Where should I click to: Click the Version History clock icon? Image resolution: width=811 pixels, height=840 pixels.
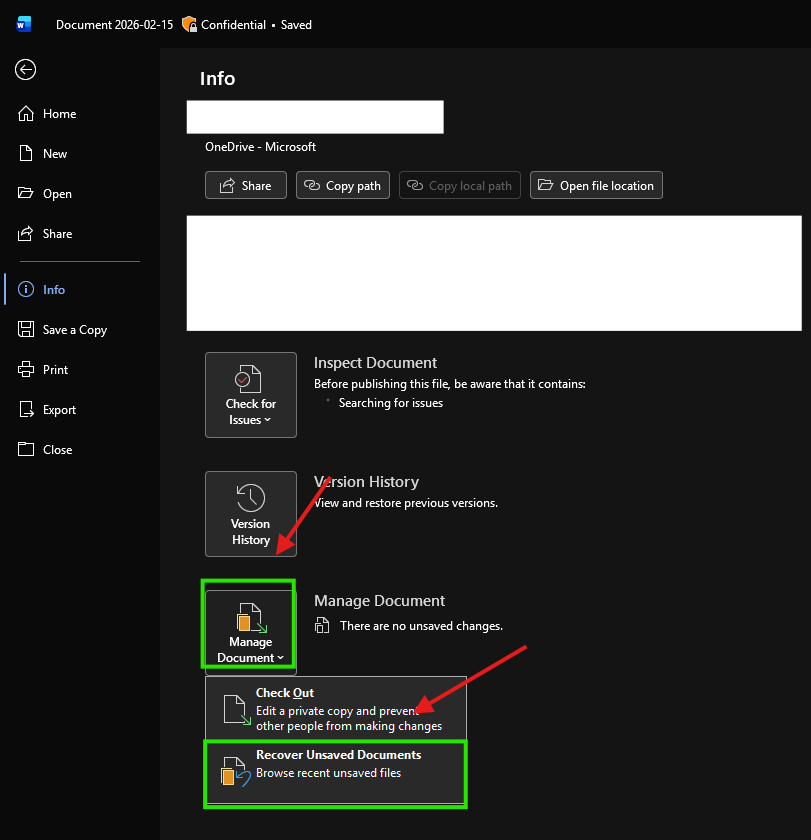click(251, 498)
